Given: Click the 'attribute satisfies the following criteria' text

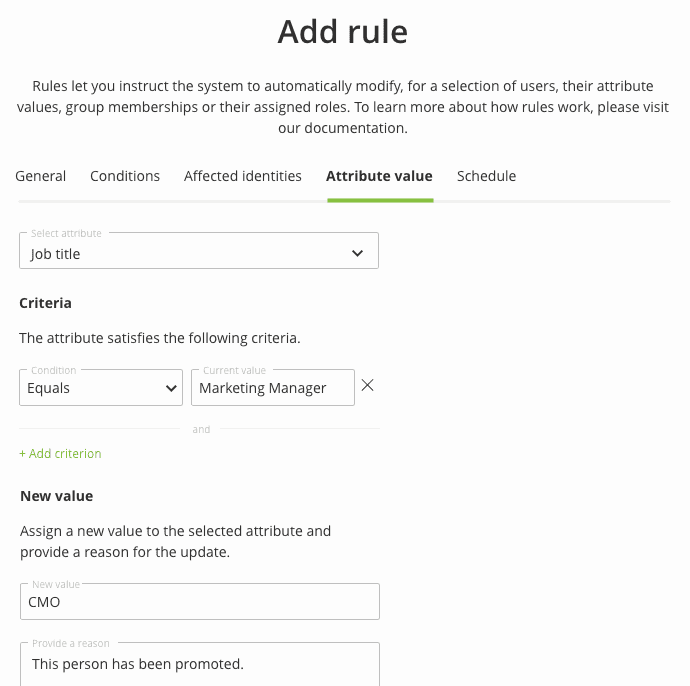Looking at the screenshot, I should tap(160, 338).
